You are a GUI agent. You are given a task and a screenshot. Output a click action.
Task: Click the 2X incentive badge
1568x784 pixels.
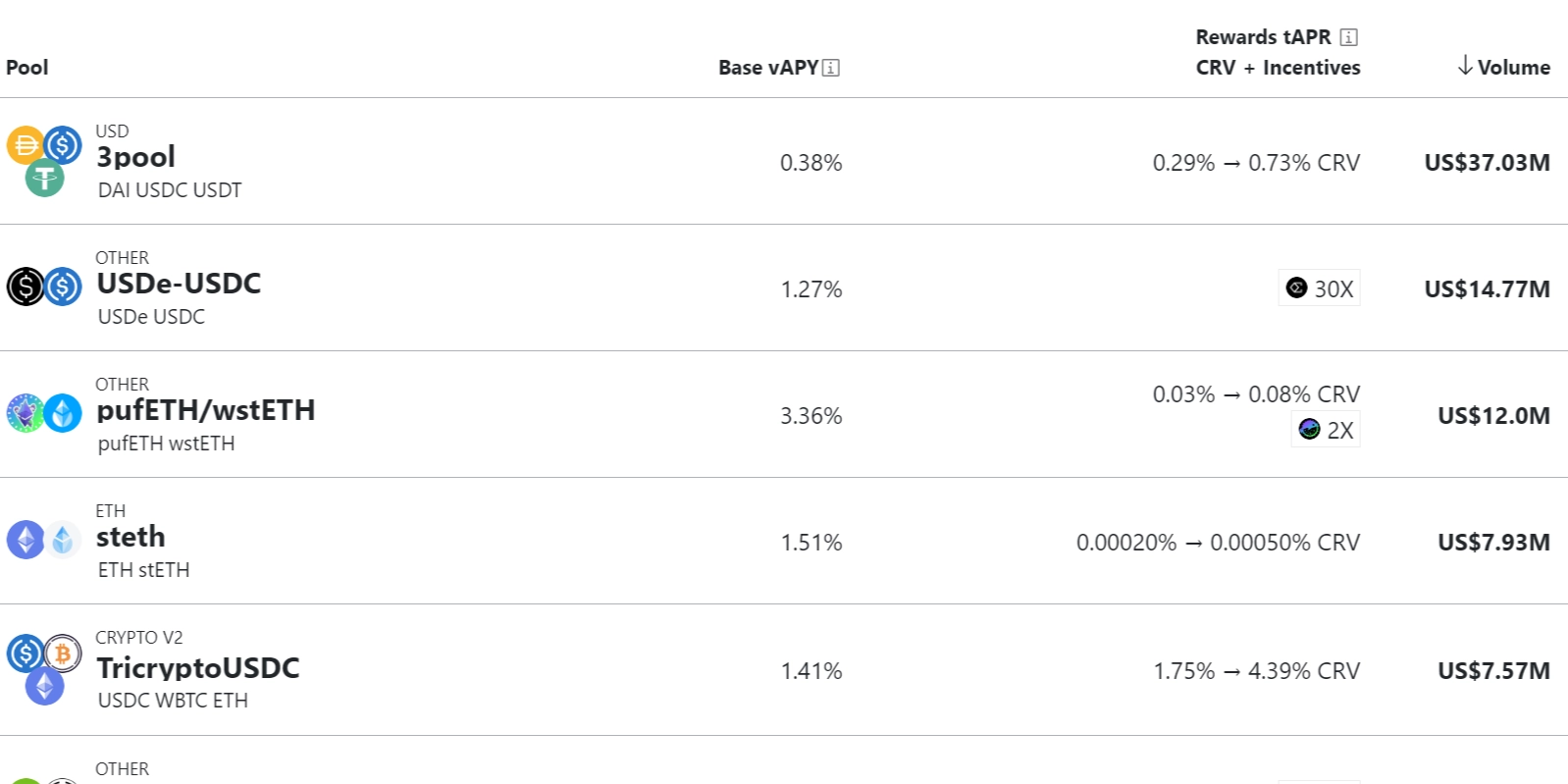click(1326, 430)
